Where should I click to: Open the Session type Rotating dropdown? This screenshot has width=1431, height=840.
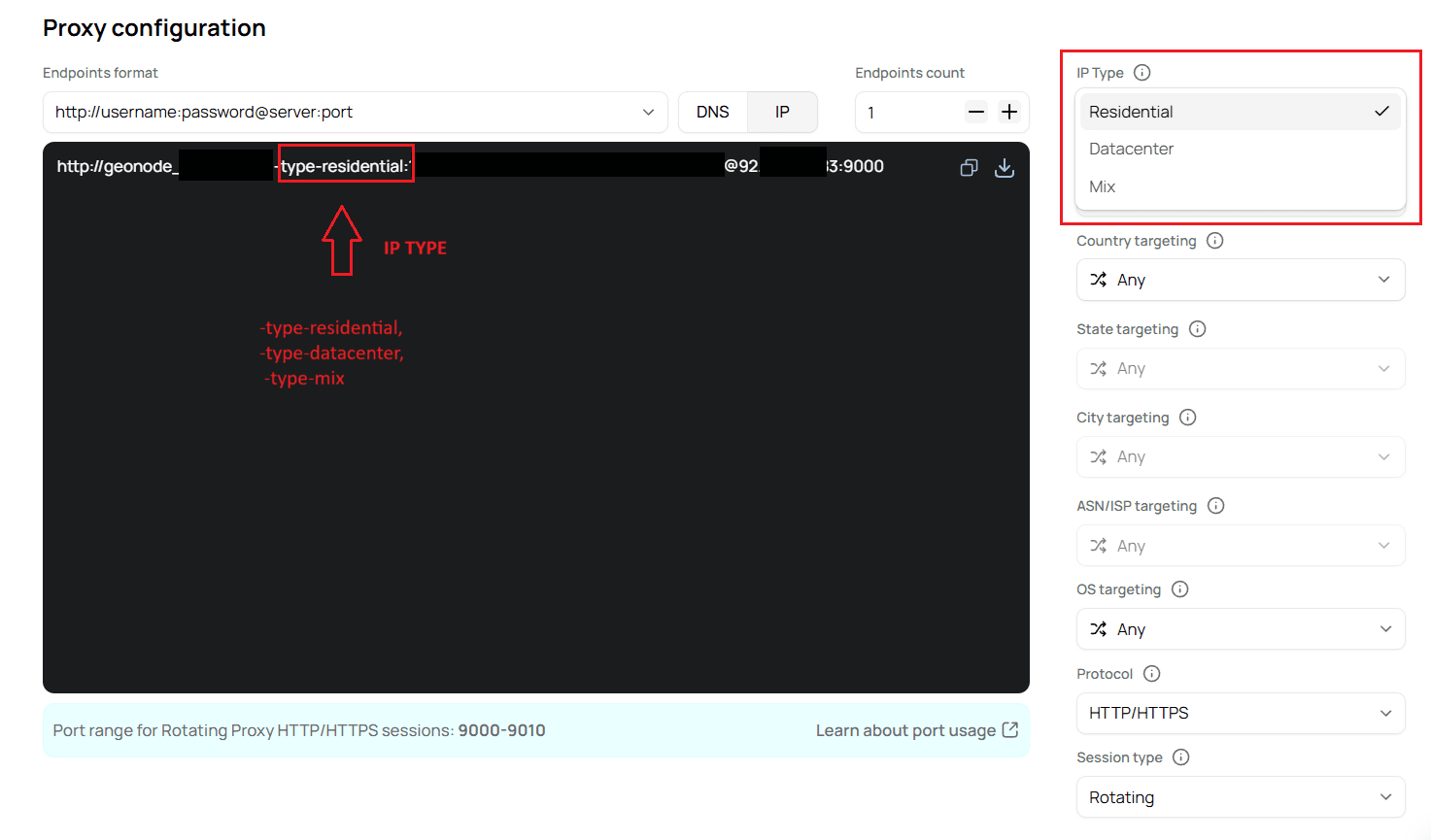(x=1241, y=797)
